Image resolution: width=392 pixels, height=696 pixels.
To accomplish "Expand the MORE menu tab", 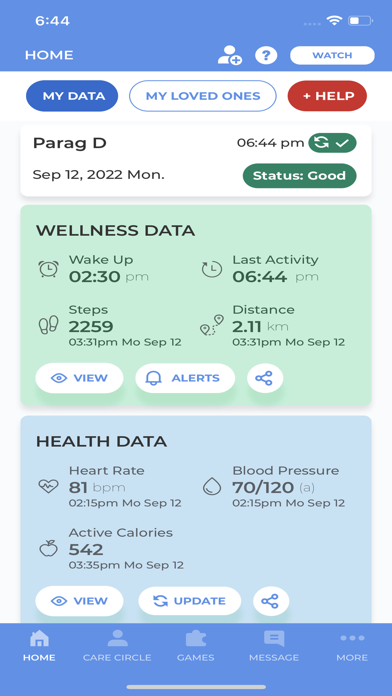I will coord(352,645).
